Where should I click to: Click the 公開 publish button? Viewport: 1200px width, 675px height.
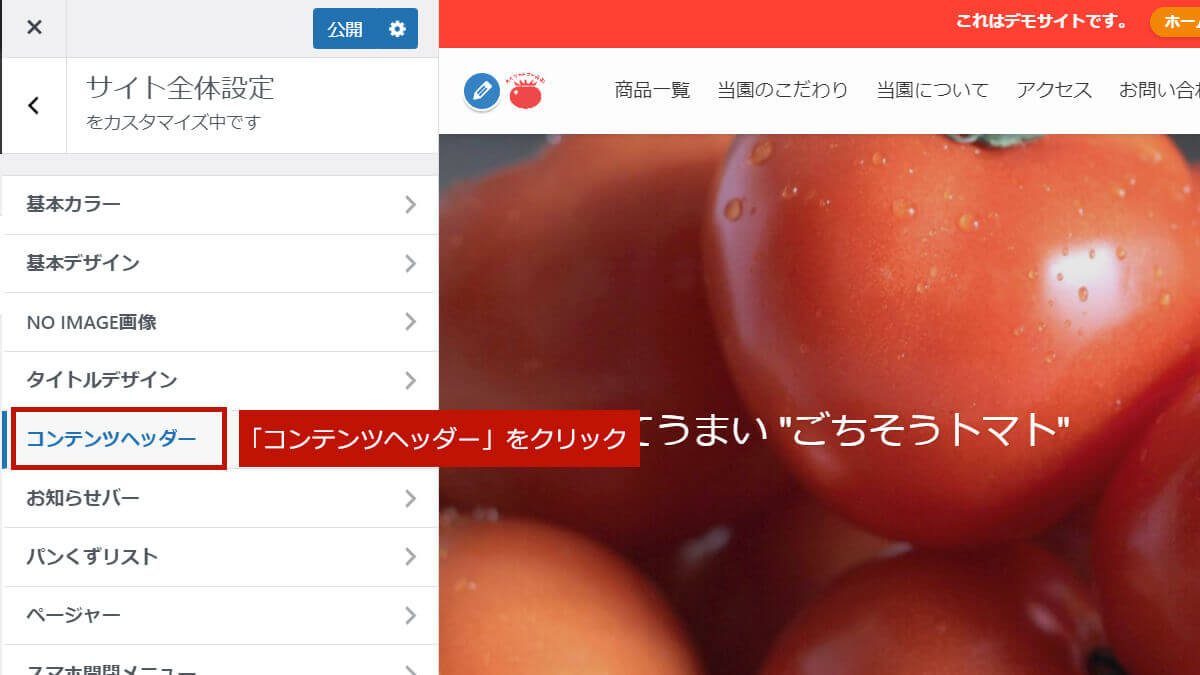tap(345, 29)
